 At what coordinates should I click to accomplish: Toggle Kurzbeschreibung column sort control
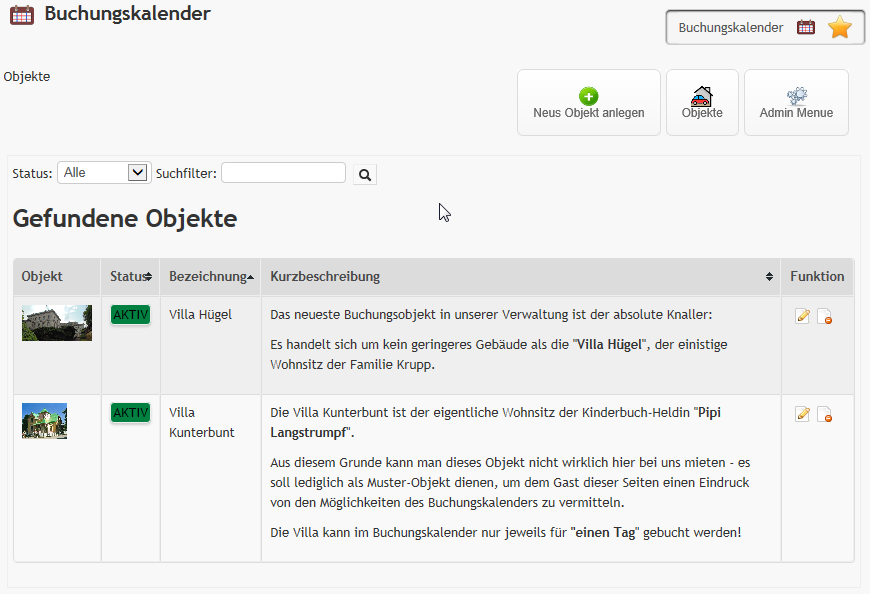pyautogui.click(x=768, y=277)
